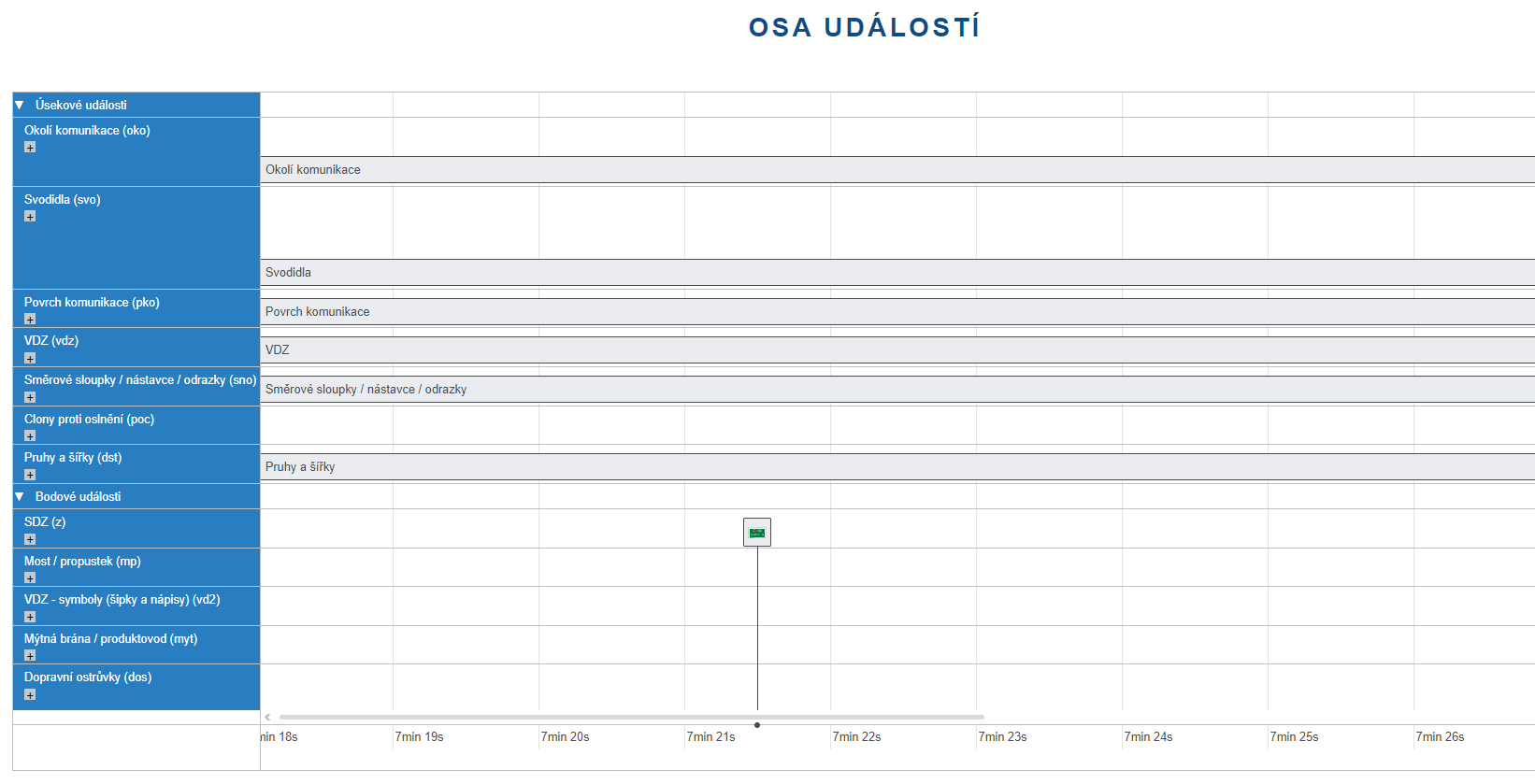Click the 7min 24s time axis label
This screenshot has width=1535, height=784.
[x=1148, y=736]
